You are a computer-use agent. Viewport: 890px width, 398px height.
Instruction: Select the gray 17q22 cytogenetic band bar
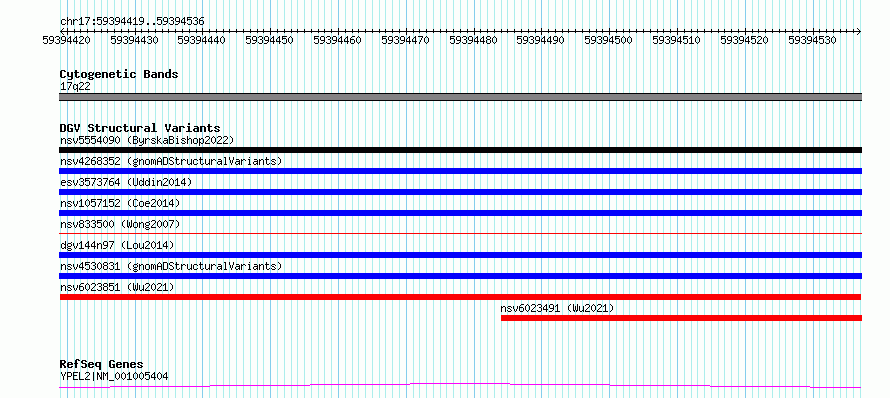tap(460, 97)
